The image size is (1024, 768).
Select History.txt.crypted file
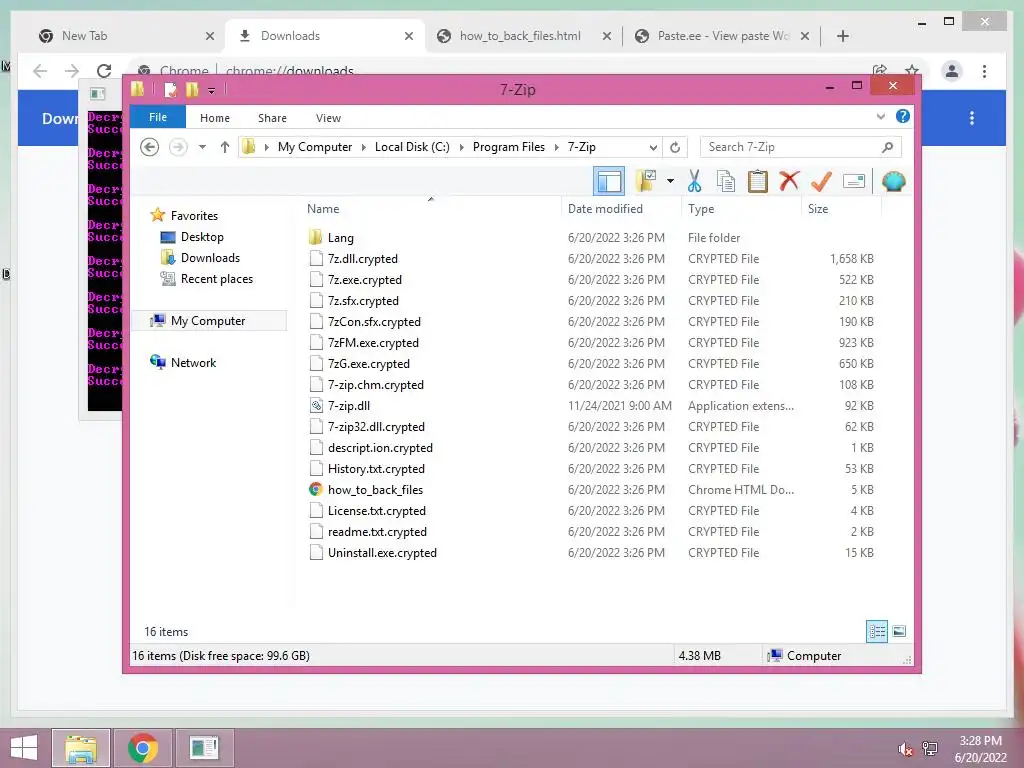(x=376, y=469)
